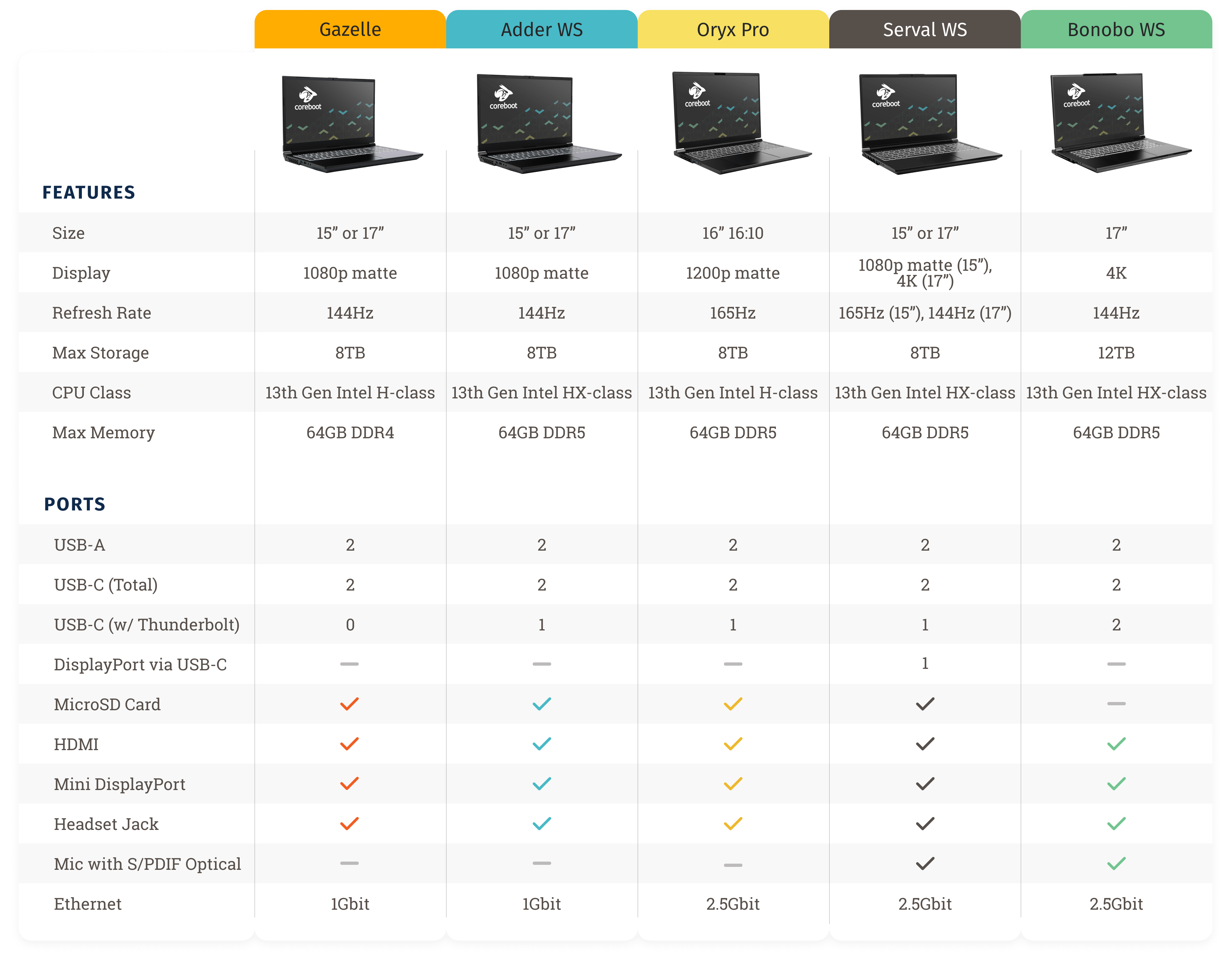Click the 165Hz (15"), 144Hz (17") refresh value
Screen dimensions: 1232x959
pyautogui.click(x=925, y=312)
